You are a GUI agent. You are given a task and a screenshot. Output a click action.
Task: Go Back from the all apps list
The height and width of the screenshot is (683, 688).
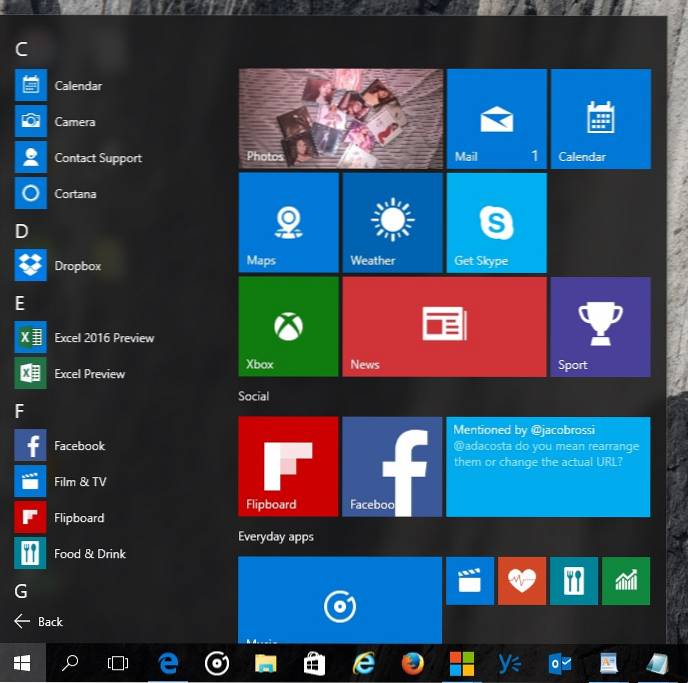[x=39, y=621]
